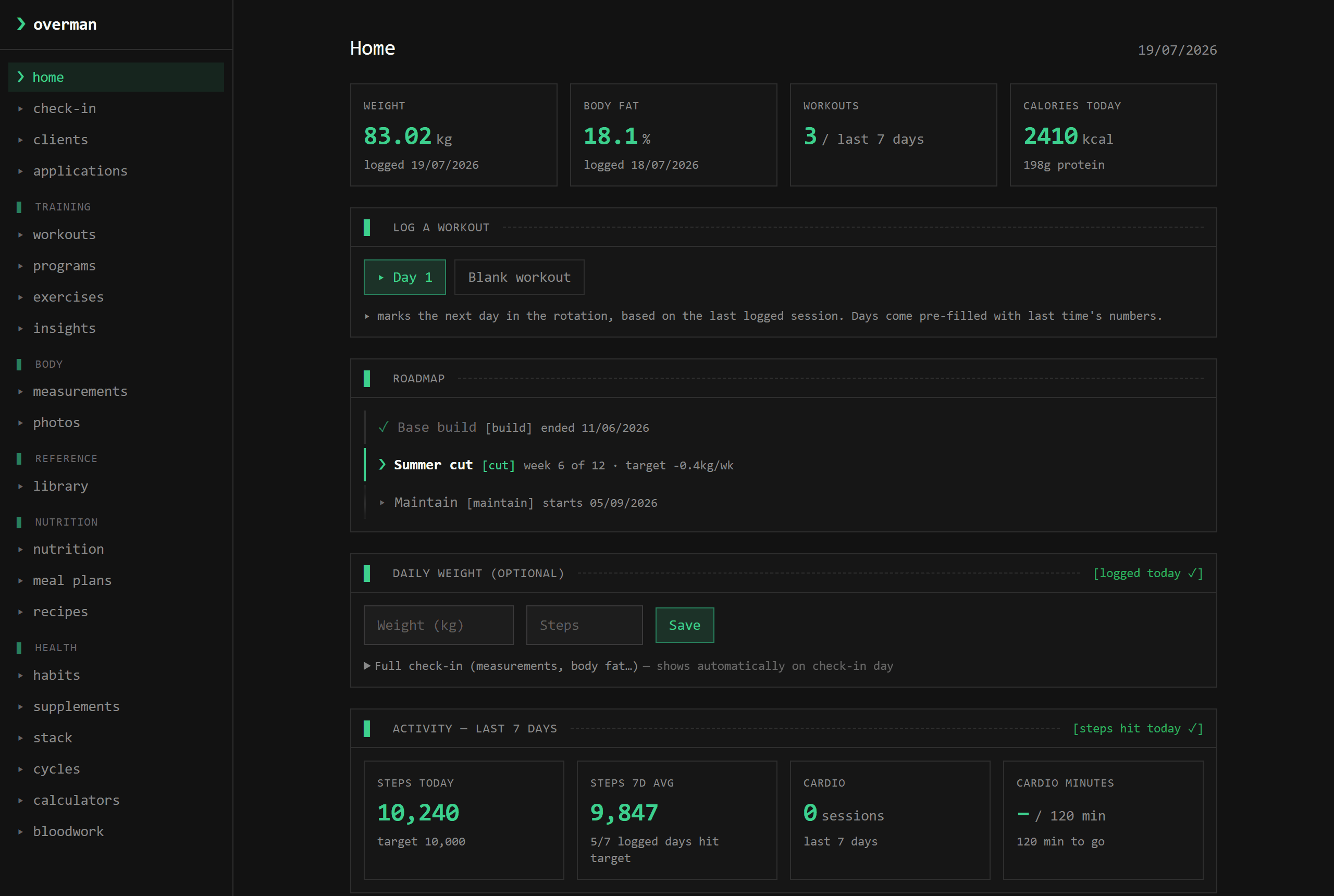Focus the Weight (kg) input field
The image size is (1334, 896).
click(x=438, y=625)
